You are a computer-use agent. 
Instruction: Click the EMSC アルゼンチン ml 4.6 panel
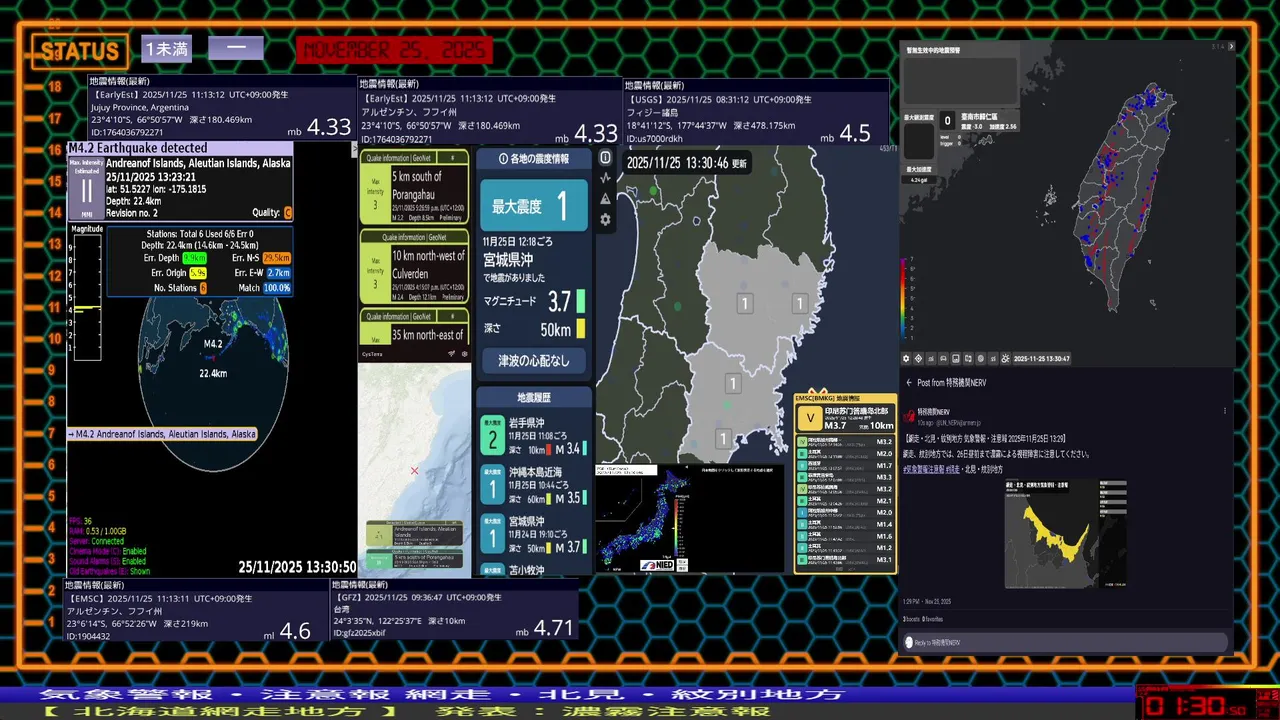[197, 609]
